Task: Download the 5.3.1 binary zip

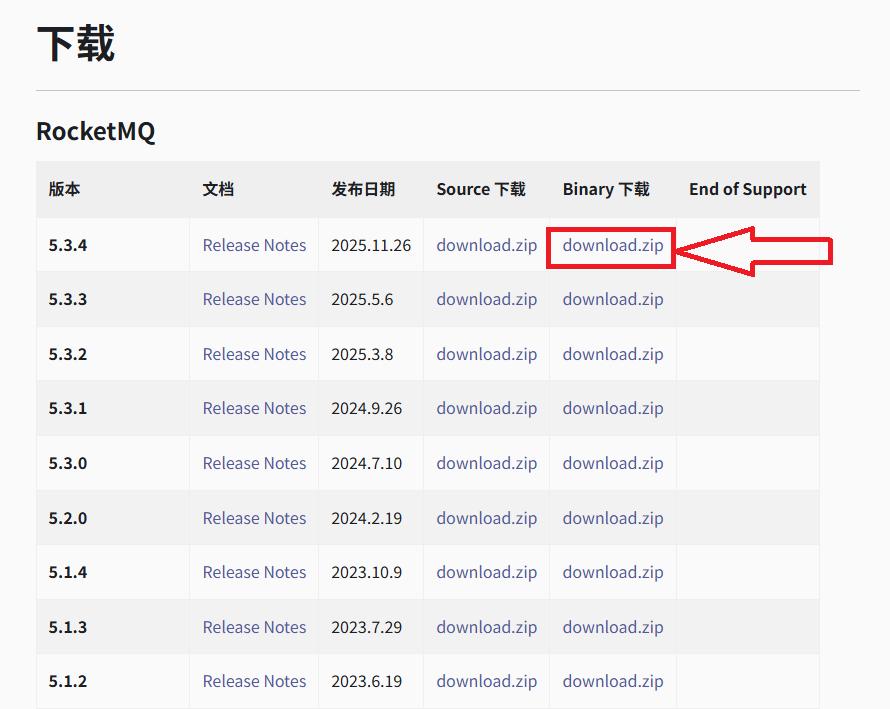Action: pos(612,409)
